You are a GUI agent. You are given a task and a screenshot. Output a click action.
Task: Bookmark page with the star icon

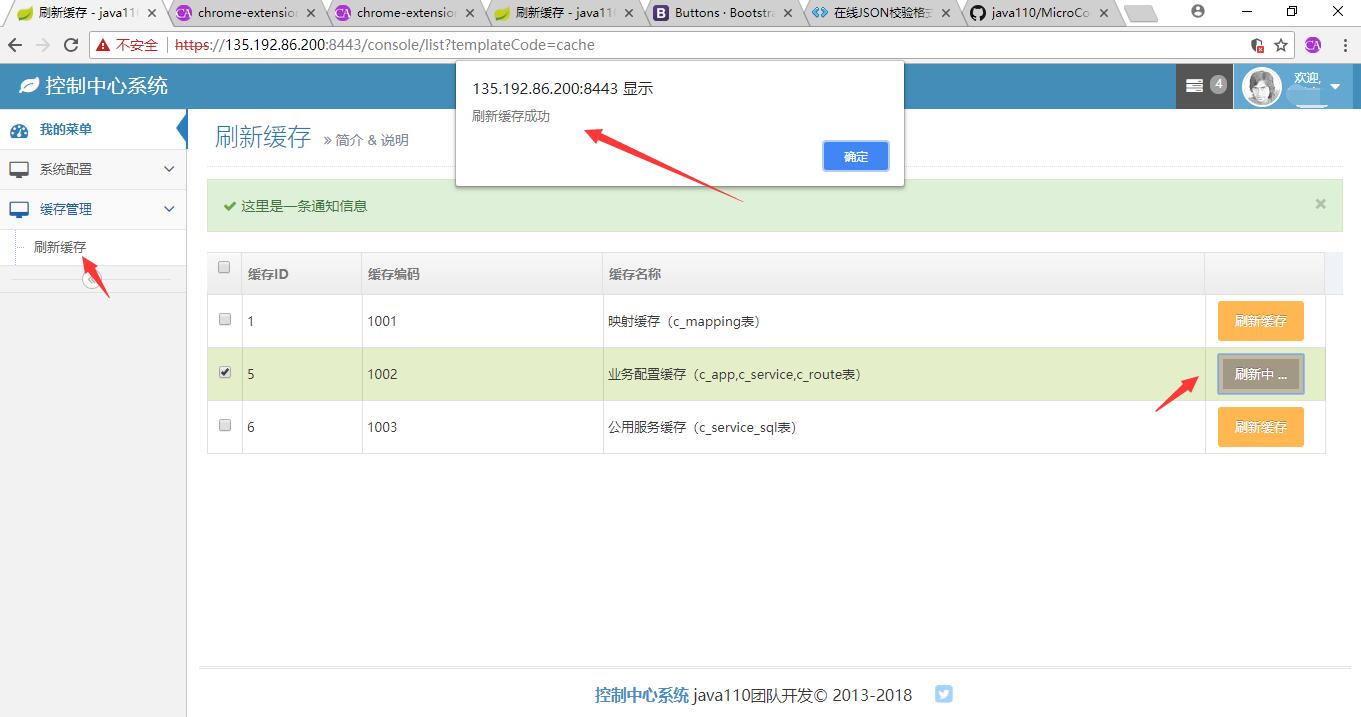click(1281, 45)
